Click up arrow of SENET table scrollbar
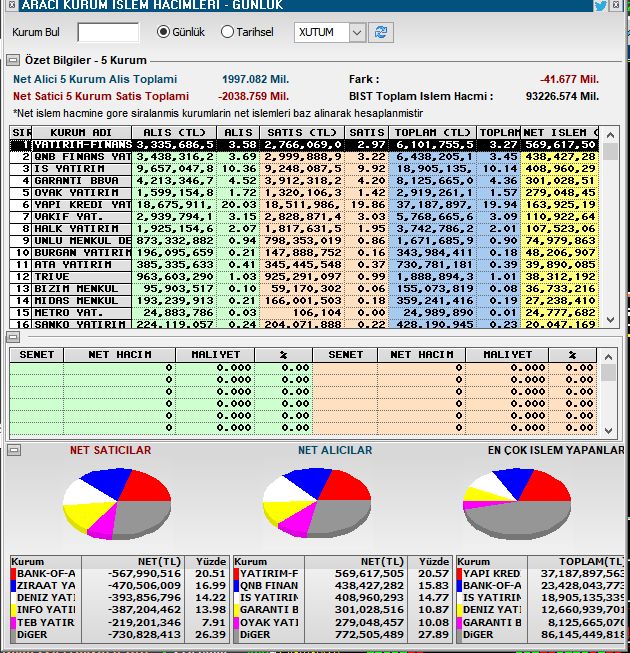Image resolution: width=630 pixels, height=653 pixels. click(608, 357)
